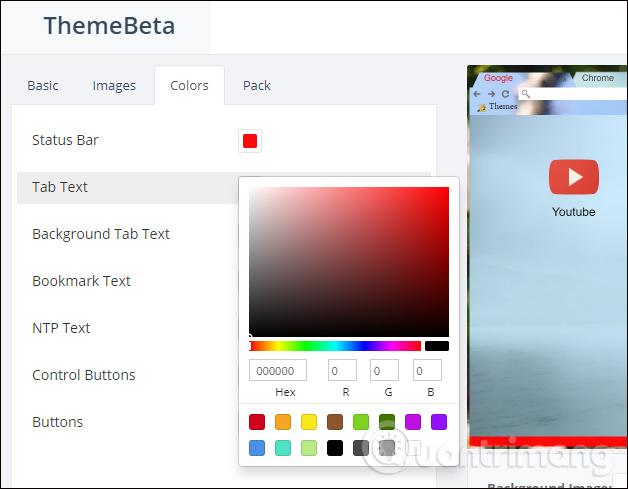Click the Youtube label in preview

(574, 212)
